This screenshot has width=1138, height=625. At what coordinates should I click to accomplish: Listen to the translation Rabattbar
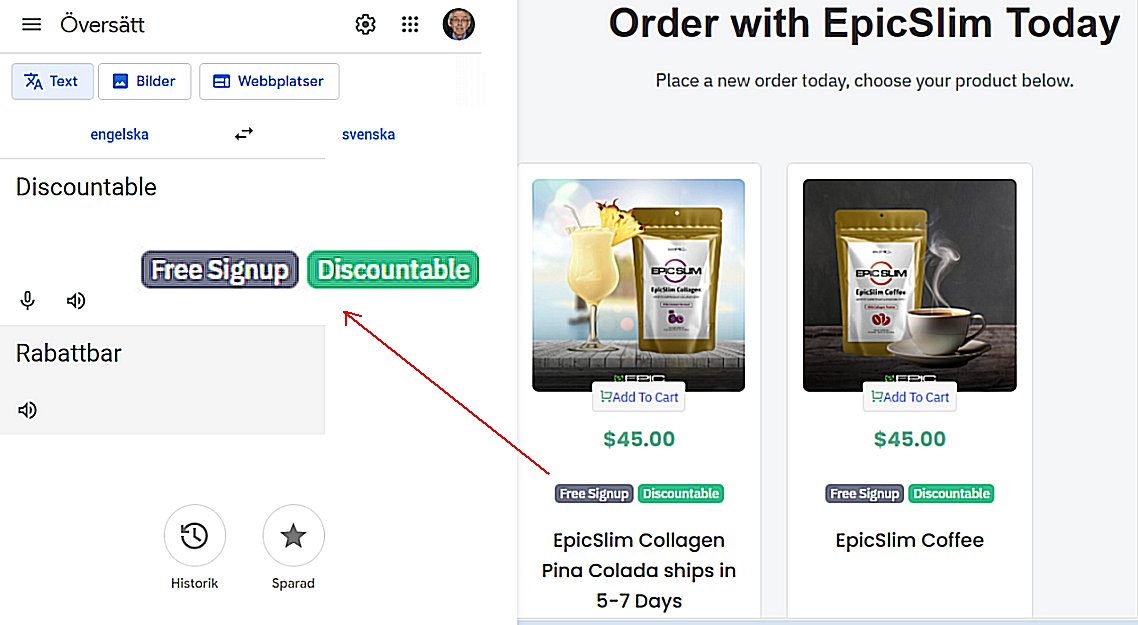tap(27, 410)
